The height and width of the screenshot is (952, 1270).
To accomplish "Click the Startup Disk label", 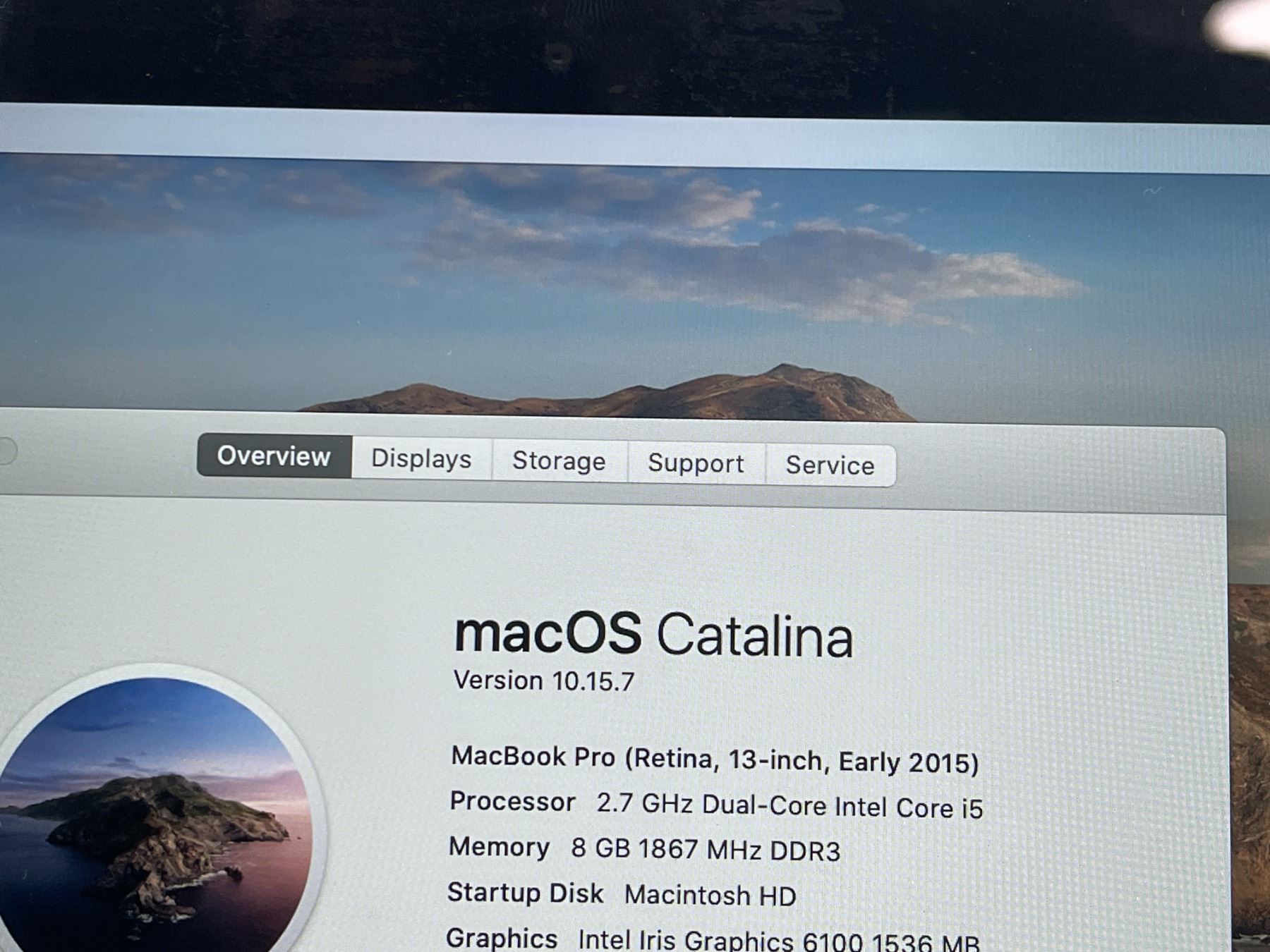I will point(525,893).
